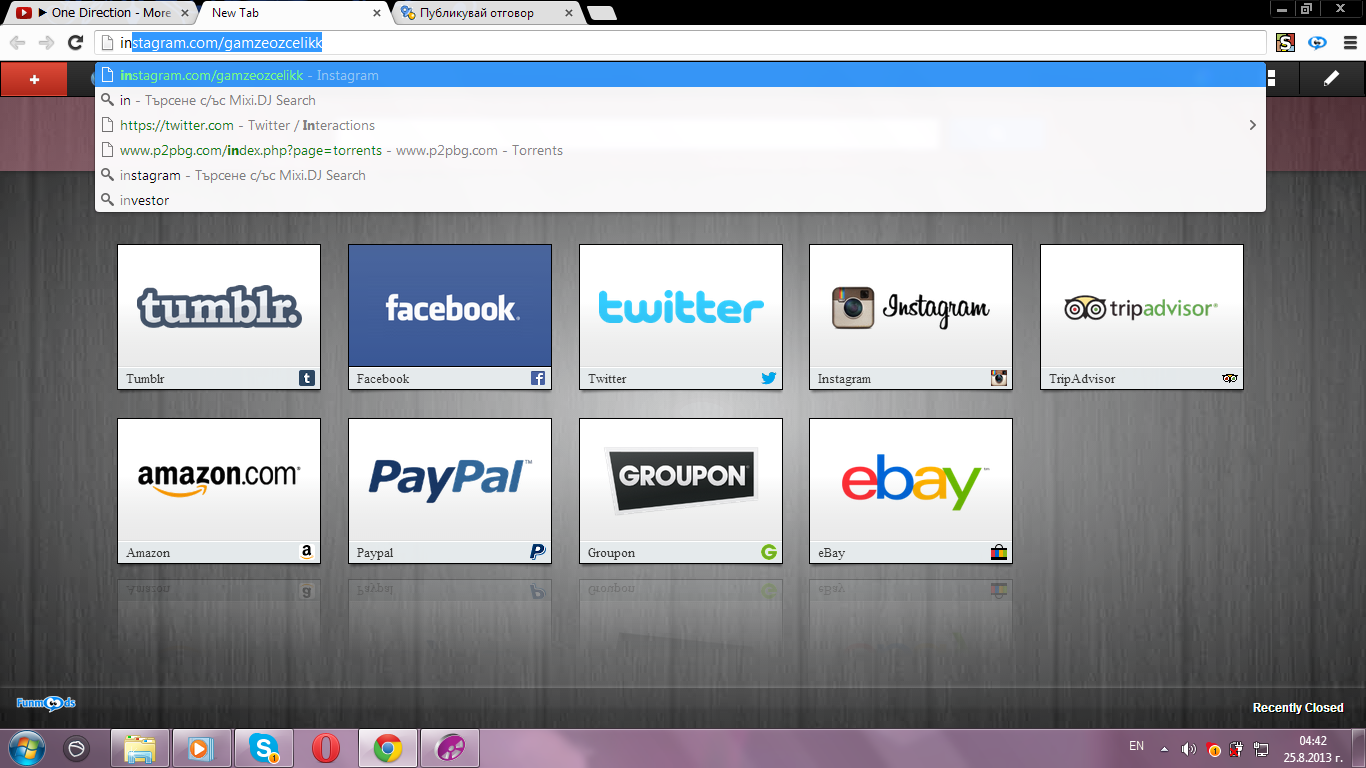Launch the media player taskbar icon

pos(202,748)
